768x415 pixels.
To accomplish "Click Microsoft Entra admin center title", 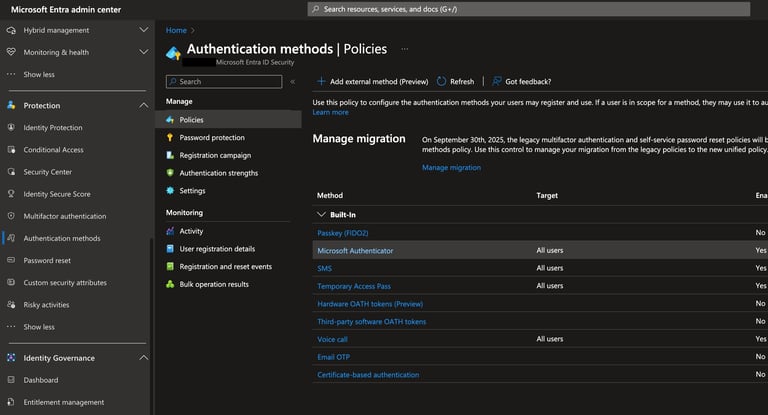I will click(66, 9).
